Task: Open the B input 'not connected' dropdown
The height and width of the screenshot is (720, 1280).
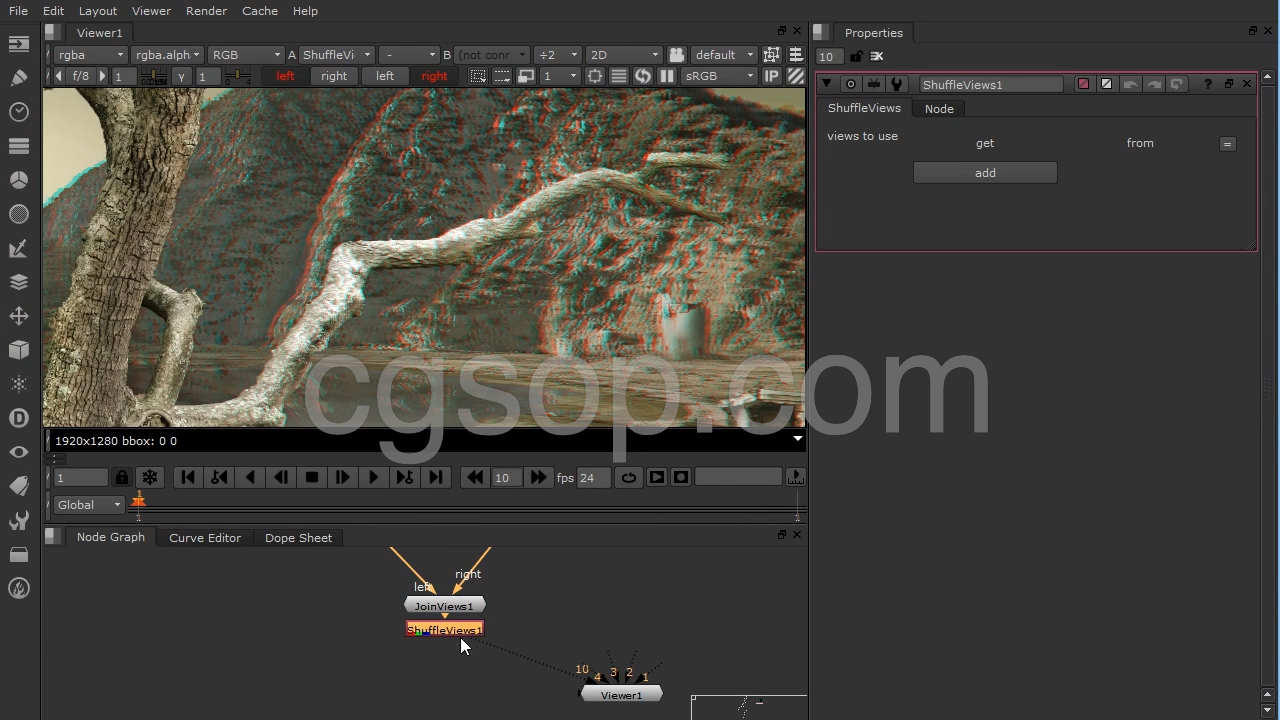Action: 491,55
